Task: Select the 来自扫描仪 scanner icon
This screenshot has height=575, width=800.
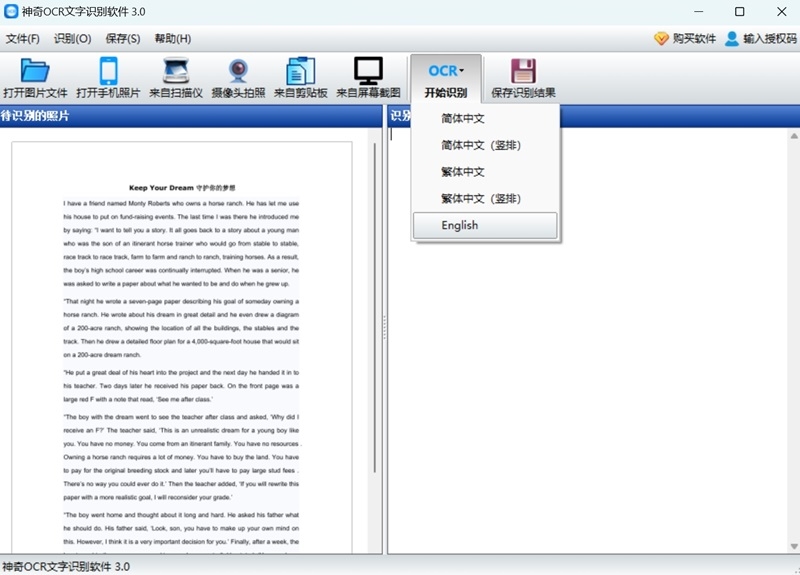Action: [176, 71]
